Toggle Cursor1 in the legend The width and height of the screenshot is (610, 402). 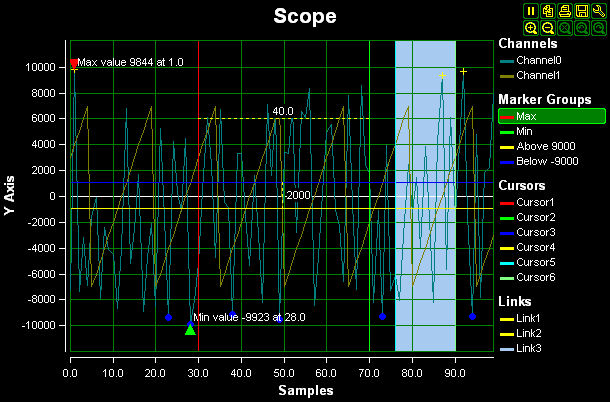tap(540, 203)
